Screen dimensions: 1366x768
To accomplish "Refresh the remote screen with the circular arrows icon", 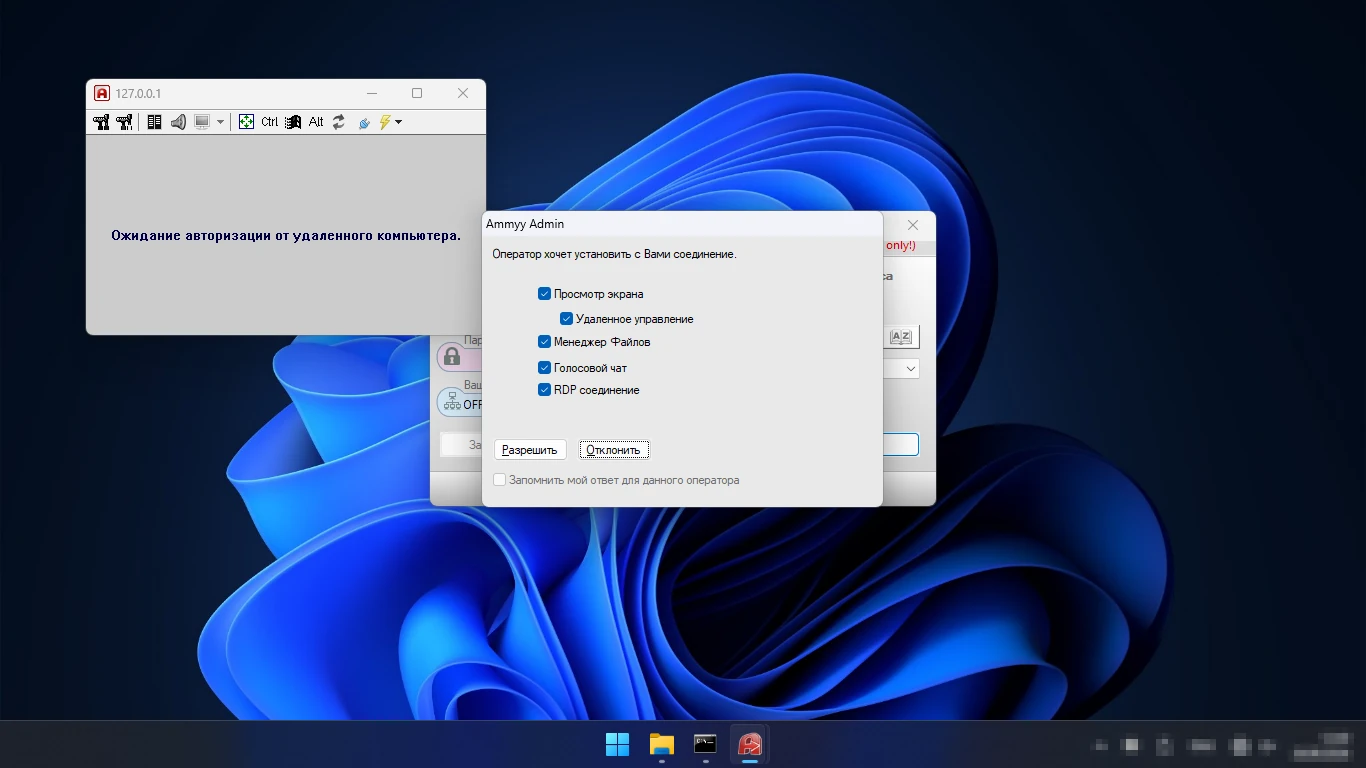I will [339, 122].
